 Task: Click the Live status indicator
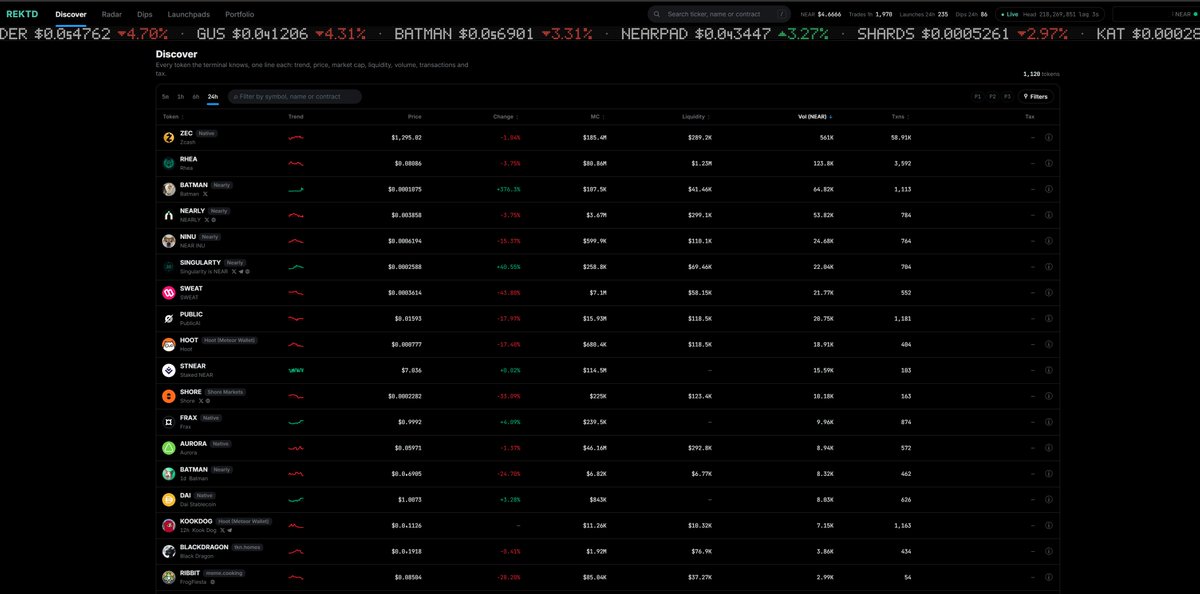click(x=1010, y=15)
